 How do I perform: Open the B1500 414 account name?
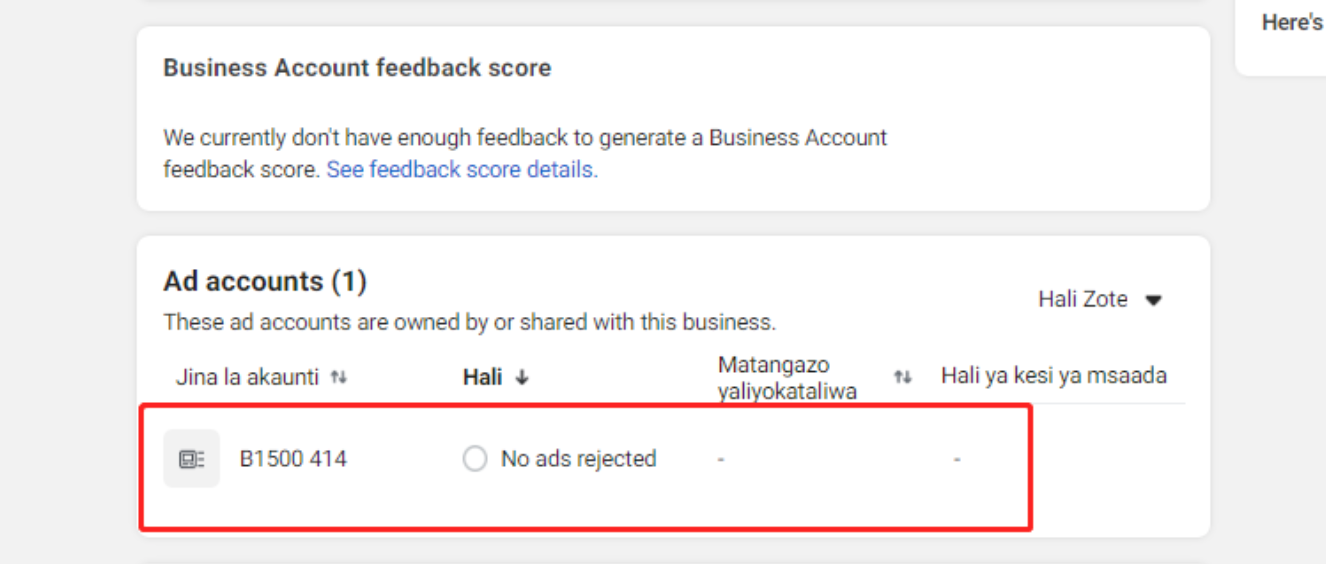coord(293,459)
